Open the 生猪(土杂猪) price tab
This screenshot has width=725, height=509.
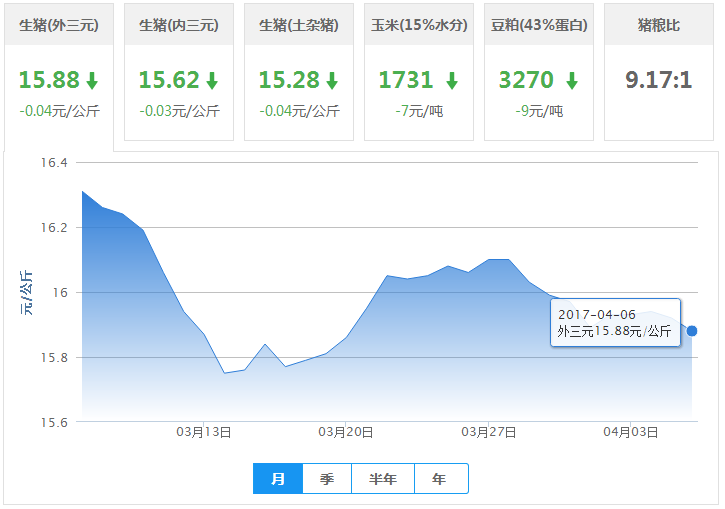(299, 25)
